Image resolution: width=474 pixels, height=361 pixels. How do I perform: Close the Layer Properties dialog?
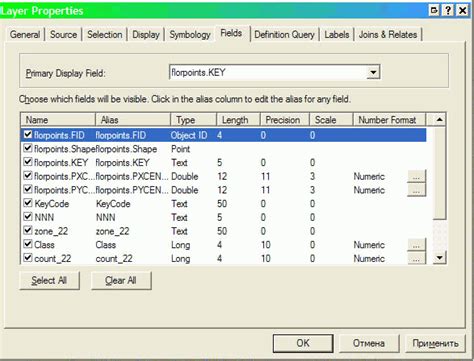pyautogui.click(x=463, y=11)
